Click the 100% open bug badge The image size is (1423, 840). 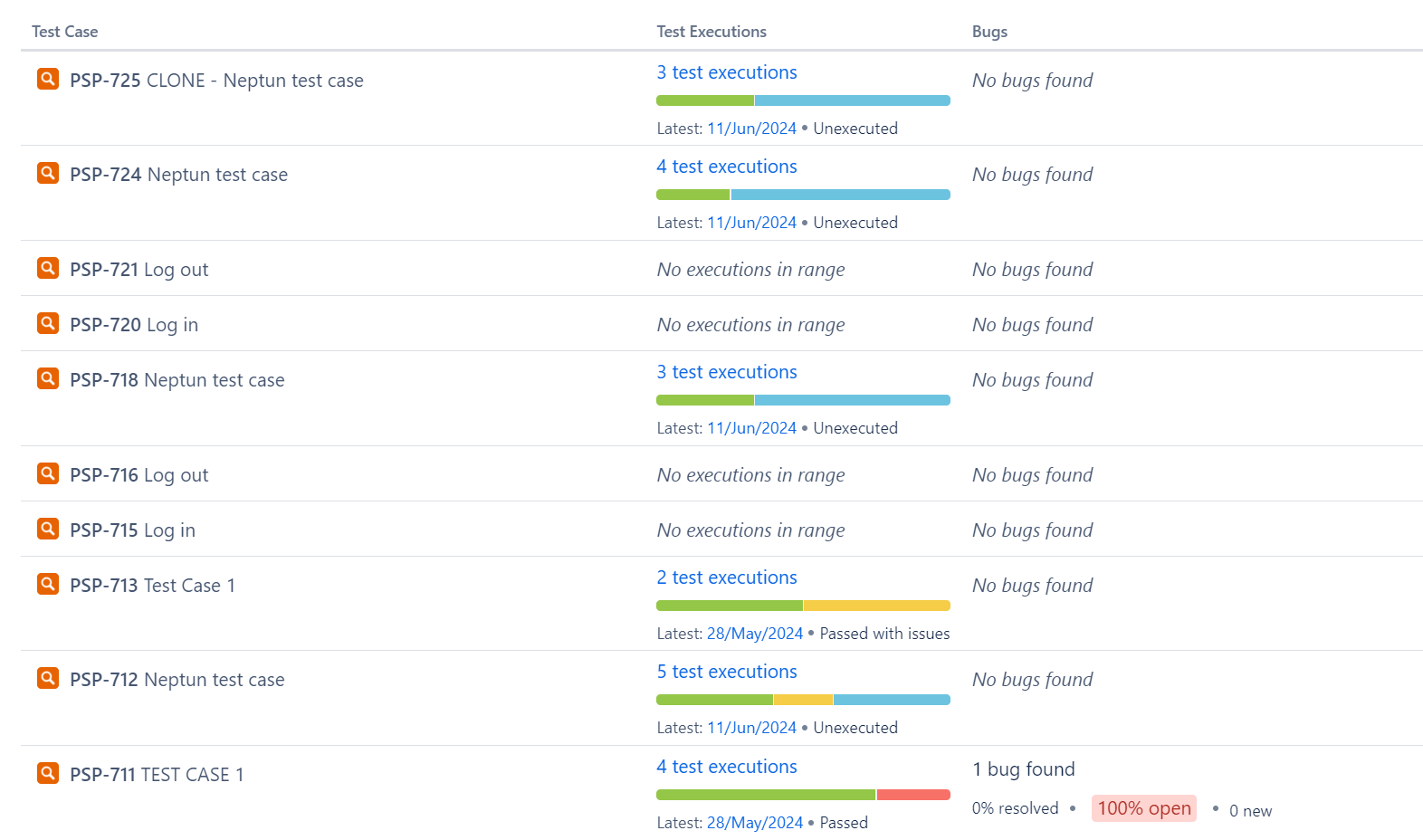pyautogui.click(x=1144, y=808)
